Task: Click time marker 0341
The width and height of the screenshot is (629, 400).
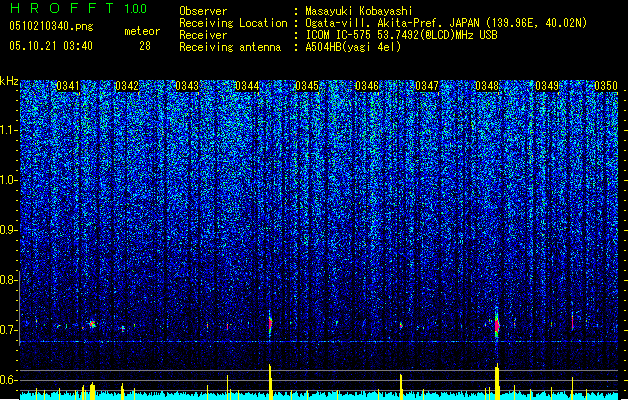Action: coord(68,86)
